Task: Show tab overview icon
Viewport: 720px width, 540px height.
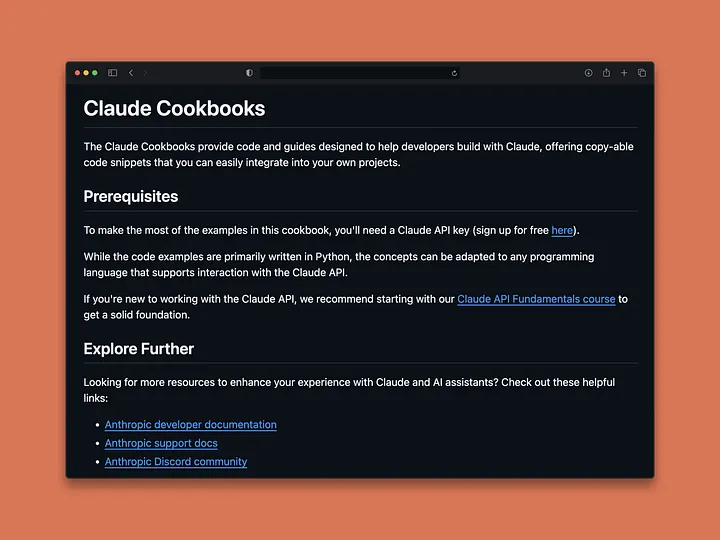Action: click(x=642, y=73)
